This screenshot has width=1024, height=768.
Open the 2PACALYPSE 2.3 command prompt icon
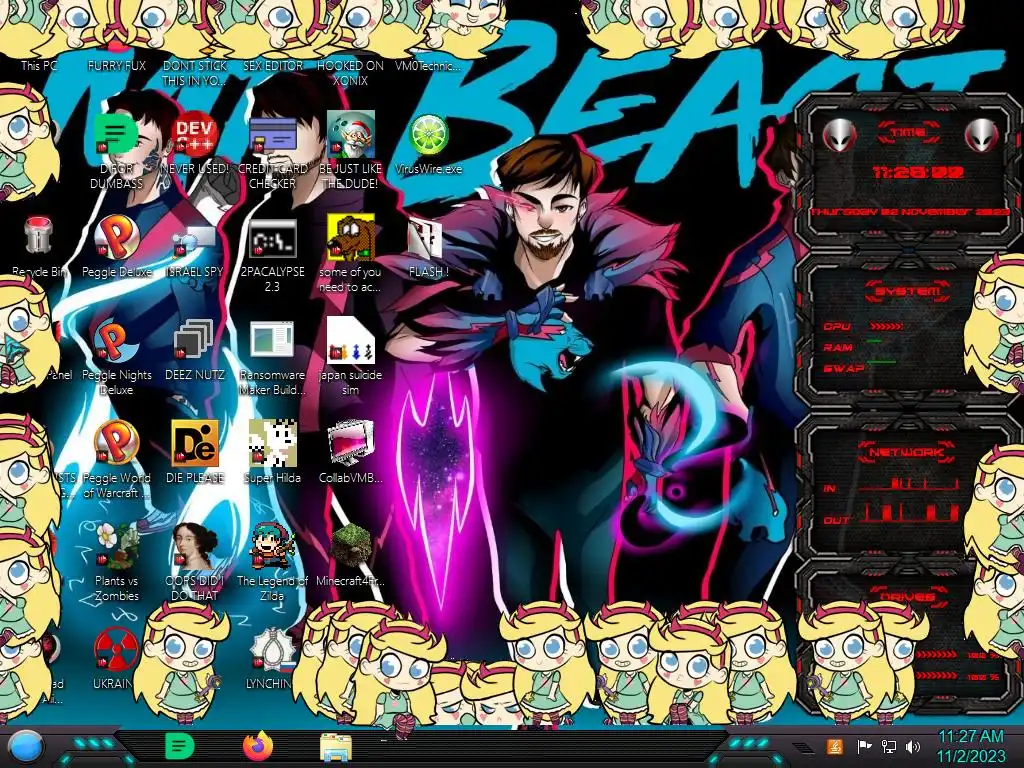pyautogui.click(x=272, y=238)
